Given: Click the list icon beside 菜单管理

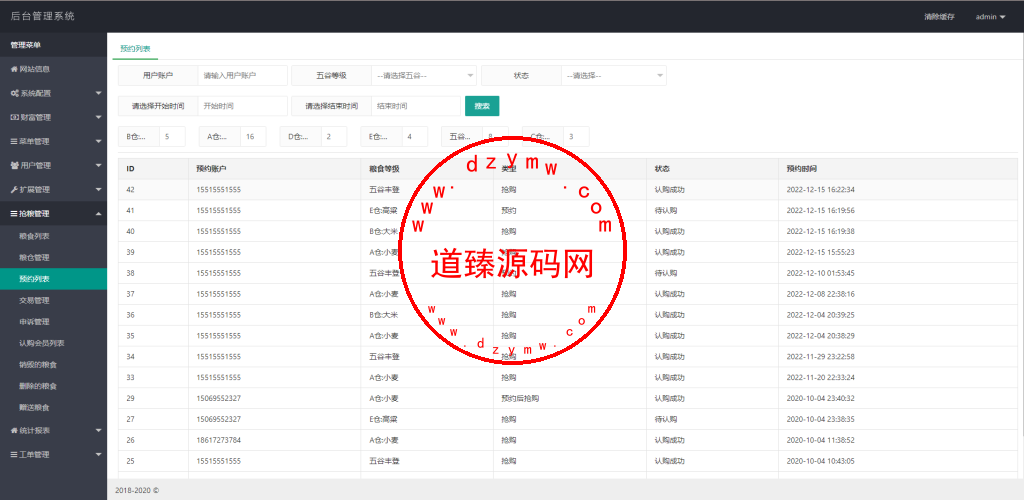Looking at the screenshot, I should [14, 142].
